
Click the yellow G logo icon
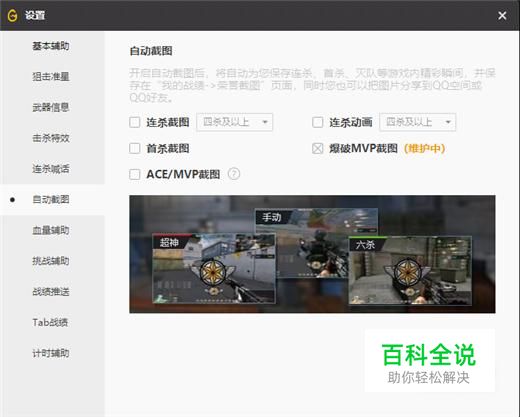[x=12, y=16]
